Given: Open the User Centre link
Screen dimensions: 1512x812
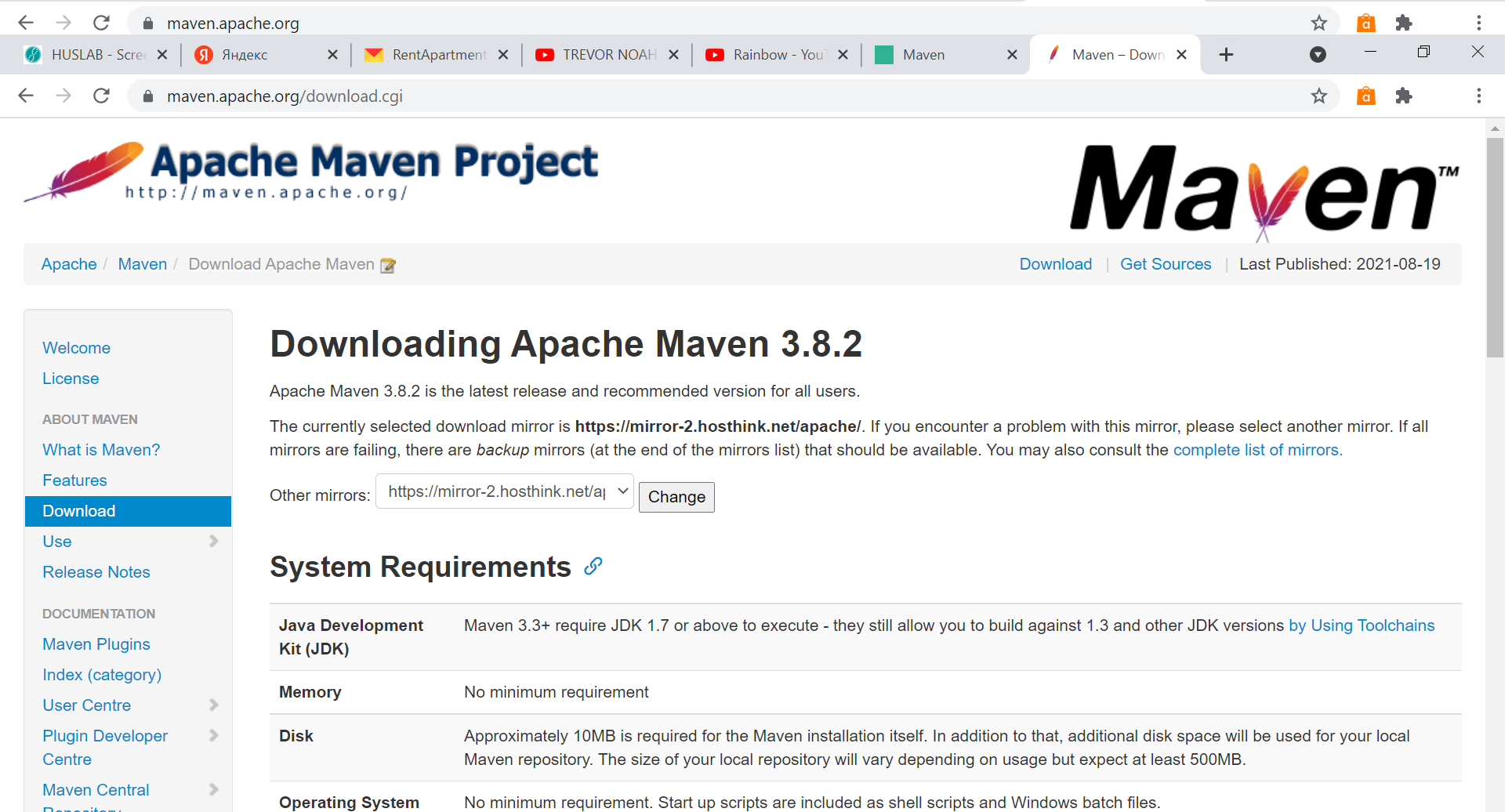Looking at the screenshot, I should point(87,705).
